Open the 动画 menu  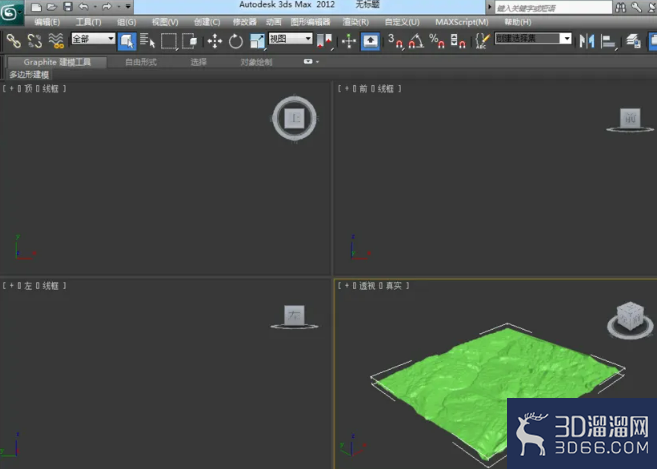[x=274, y=22]
